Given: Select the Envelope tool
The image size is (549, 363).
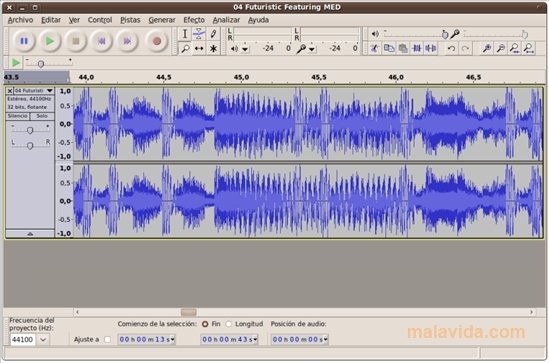Looking at the screenshot, I should [x=199, y=34].
